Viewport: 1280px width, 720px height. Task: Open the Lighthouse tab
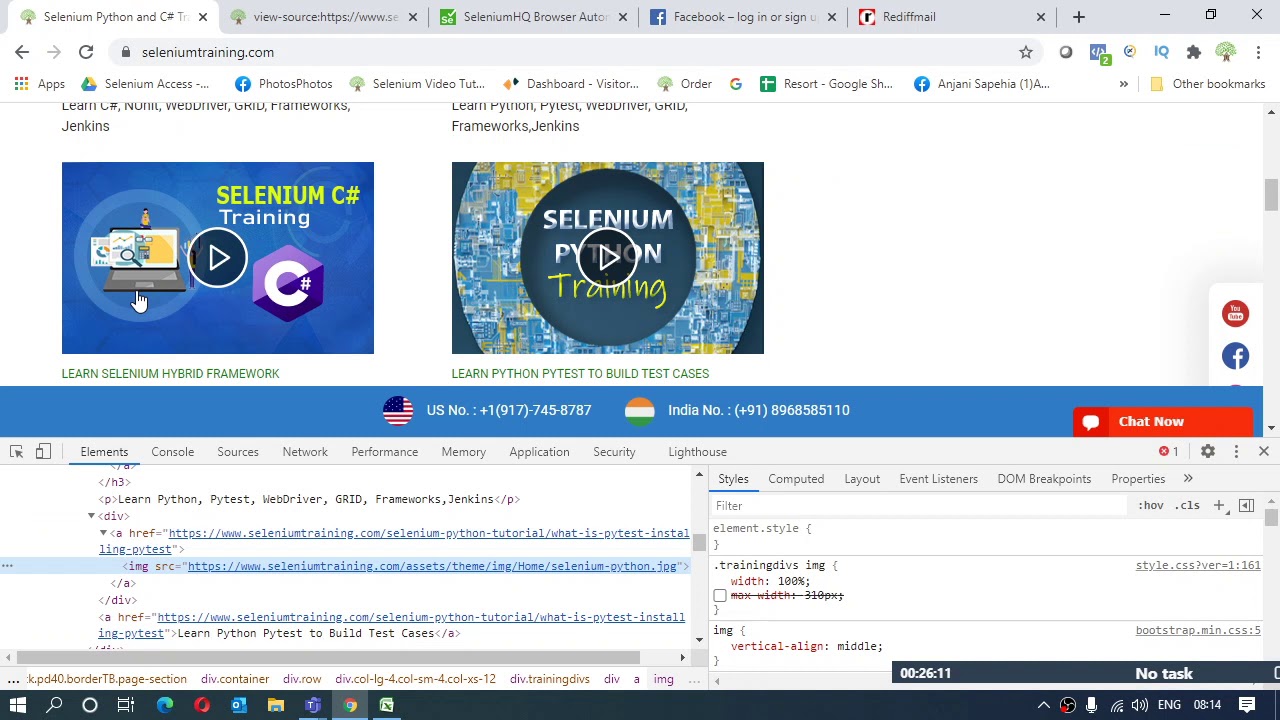(x=697, y=452)
